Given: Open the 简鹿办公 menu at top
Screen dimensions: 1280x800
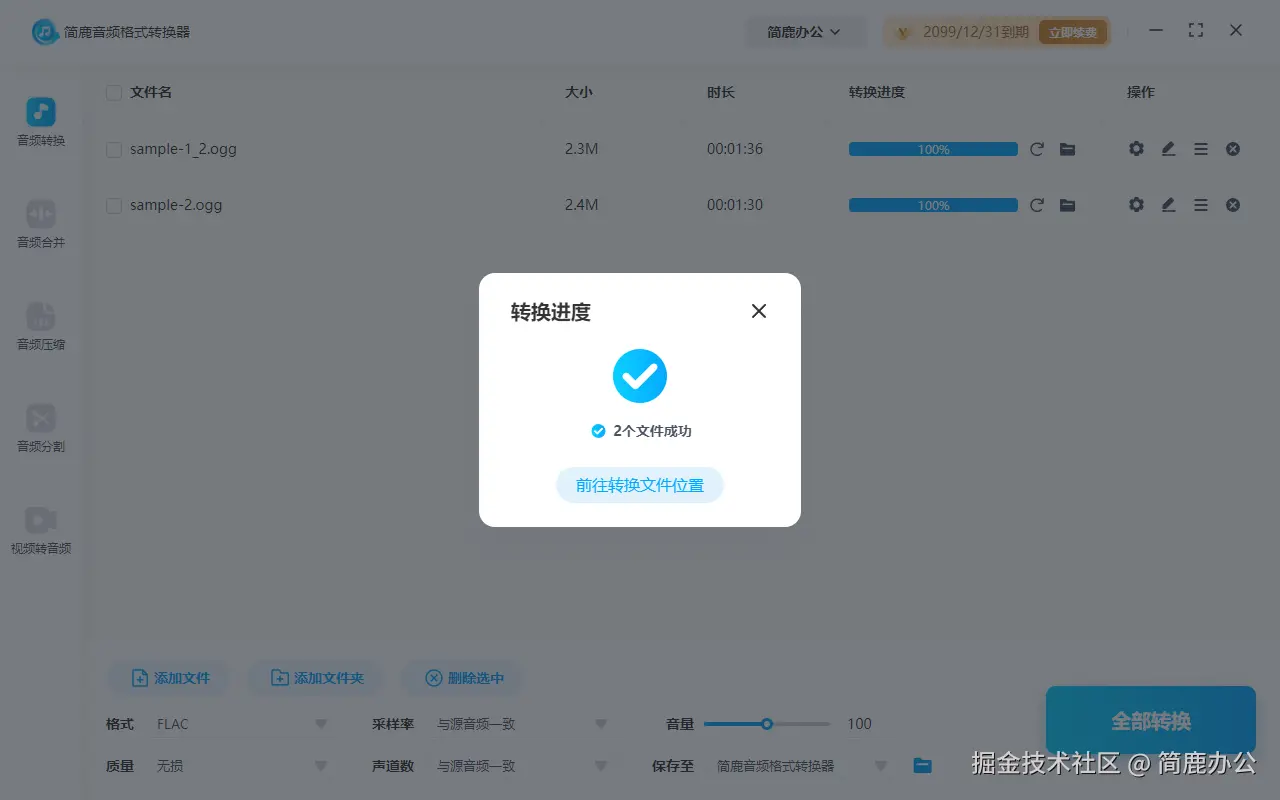Looking at the screenshot, I should pos(806,31).
